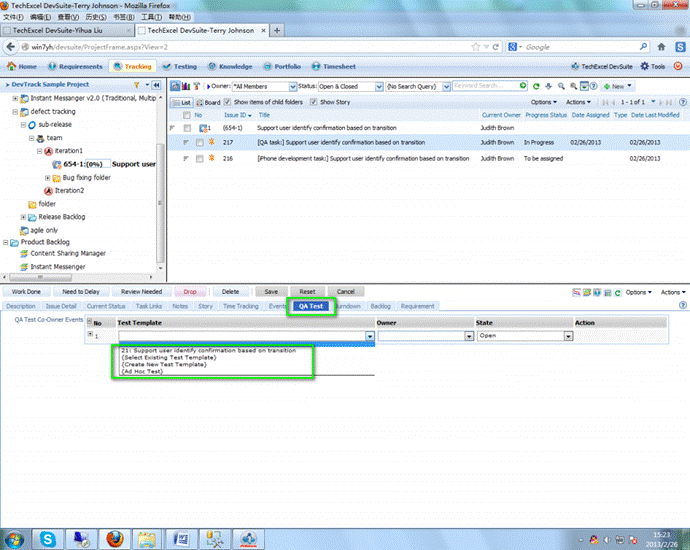The image size is (690, 550).
Task: Sort by Current Owner column header
Action: [x=501, y=115]
